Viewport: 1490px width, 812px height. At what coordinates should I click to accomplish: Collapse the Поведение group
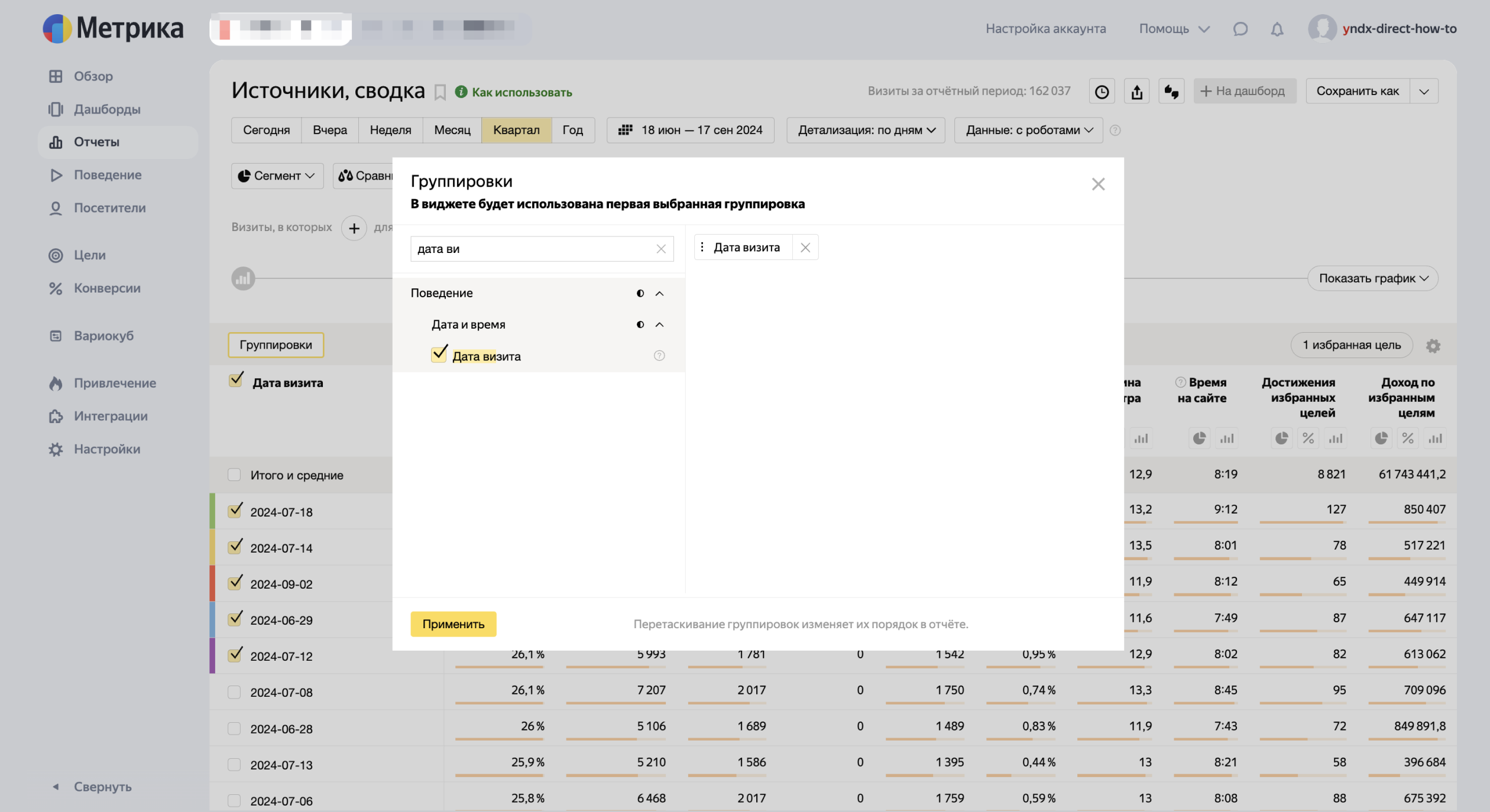659,294
